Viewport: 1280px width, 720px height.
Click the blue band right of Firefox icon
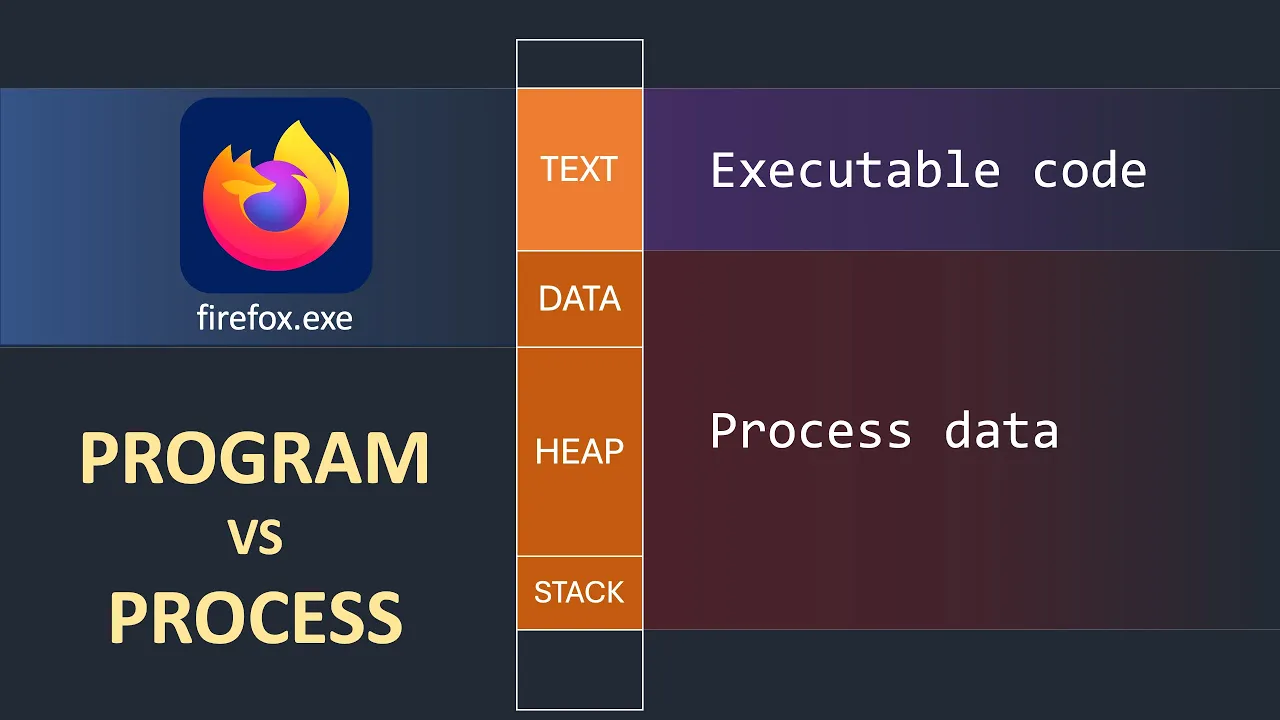[445, 217]
